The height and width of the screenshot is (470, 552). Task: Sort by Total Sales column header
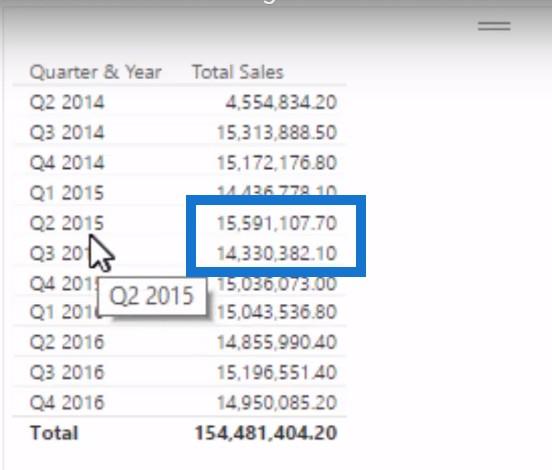[238, 72]
